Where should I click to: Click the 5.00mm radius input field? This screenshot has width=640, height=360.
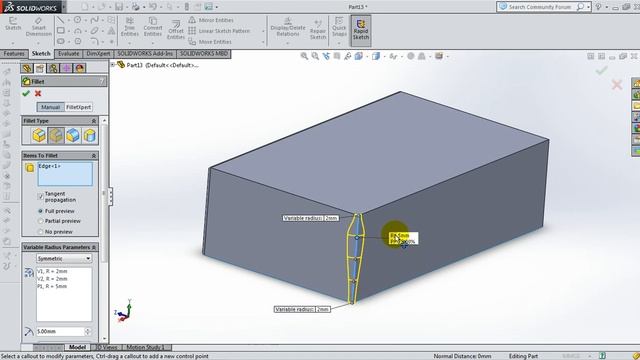pos(60,331)
